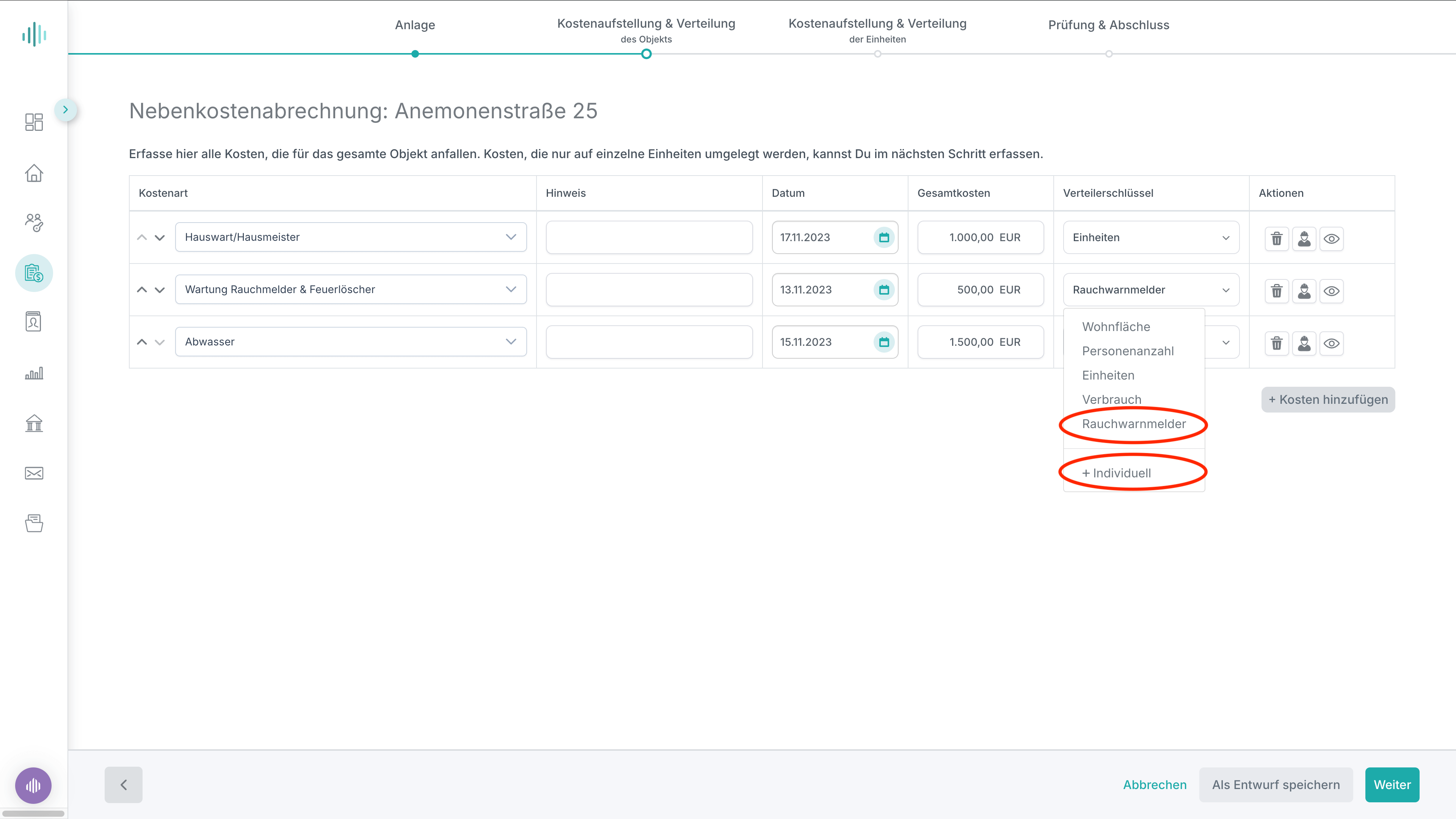Open the Wartung Rauchmelder & Feuerlöscher dropdown
The image size is (1456, 819).
351,289
